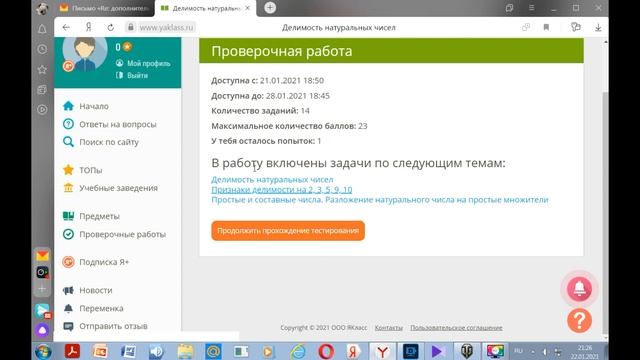Open the Yandex 'Я' home button
The height and width of the screenshot is (360, 640).
pos(88,27)
